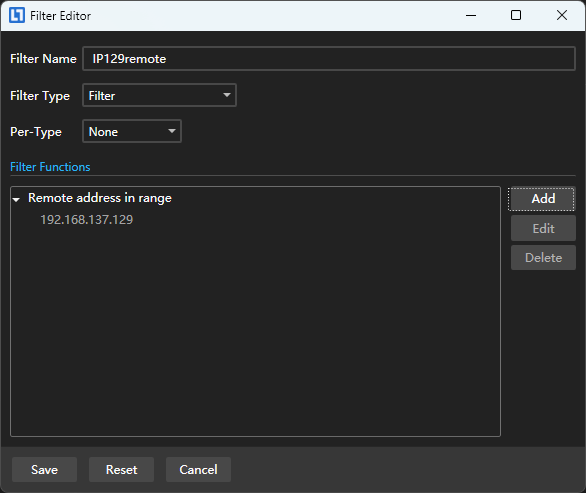Click the Delete button
Viewport: 586px width, 493px height.
(x=543, y=258)
